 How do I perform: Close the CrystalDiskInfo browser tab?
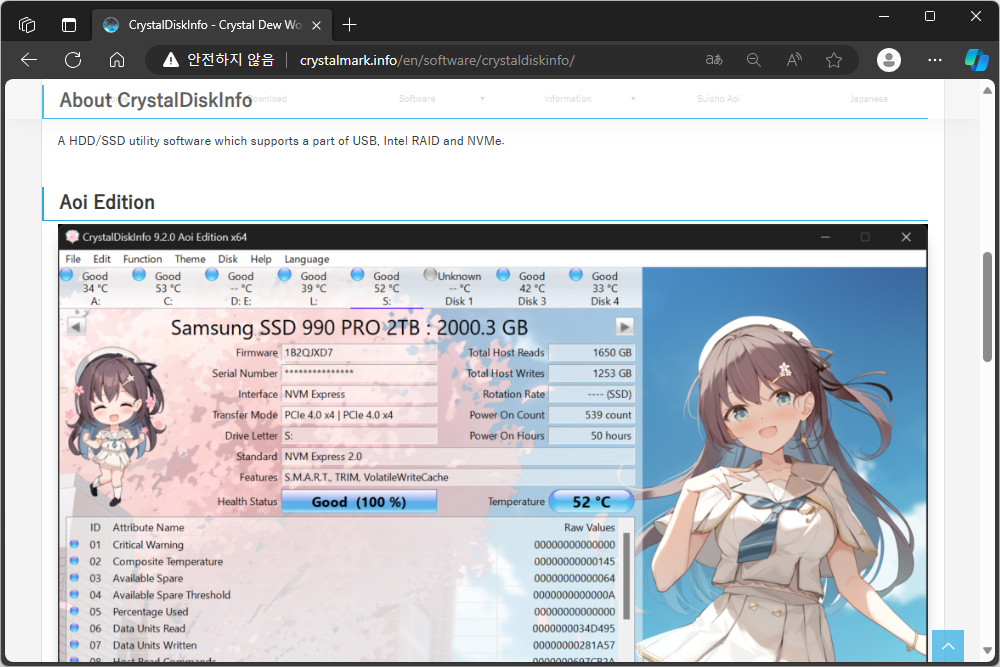(x=316, y=26)
